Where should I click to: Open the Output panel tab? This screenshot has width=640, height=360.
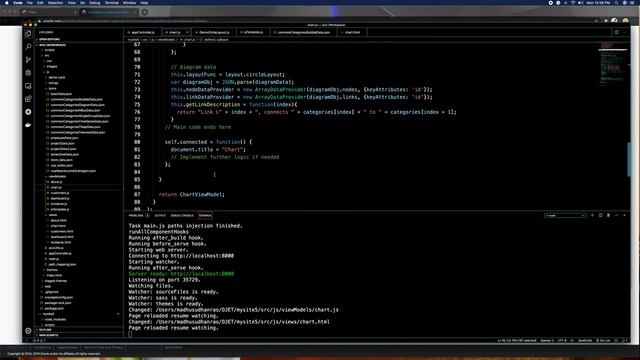(160, 215)
